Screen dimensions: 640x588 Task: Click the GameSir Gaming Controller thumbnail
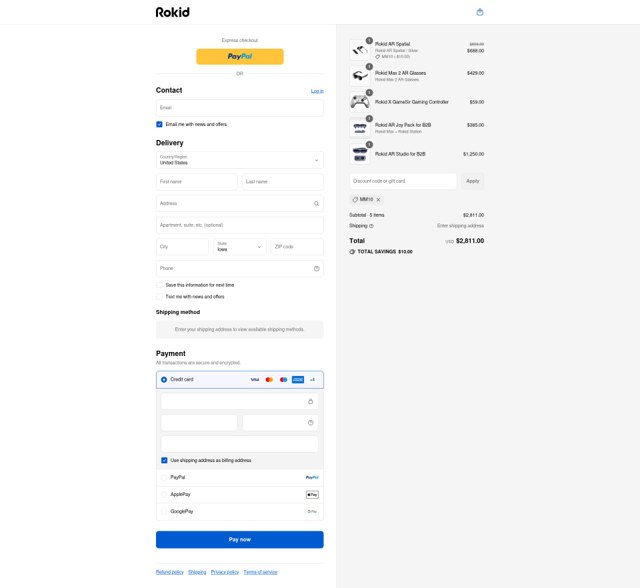tap(360, 102)
